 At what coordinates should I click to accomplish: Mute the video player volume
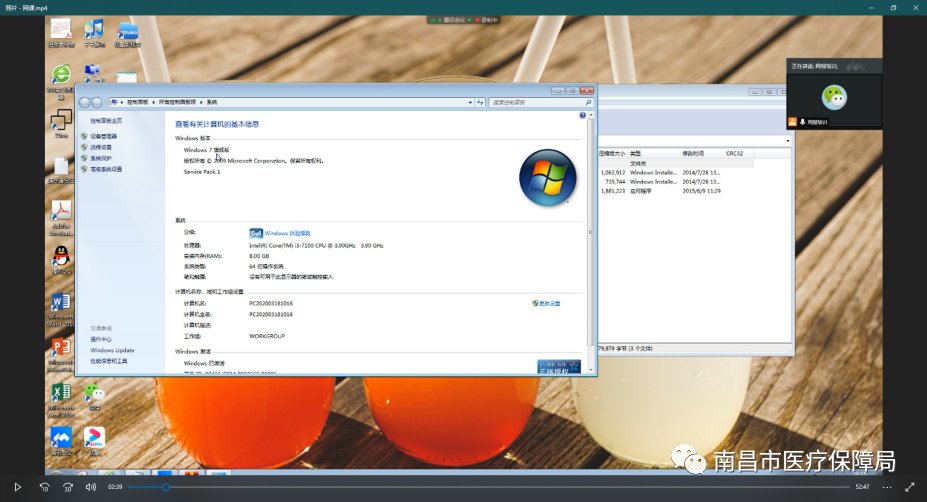coord(91,487)
